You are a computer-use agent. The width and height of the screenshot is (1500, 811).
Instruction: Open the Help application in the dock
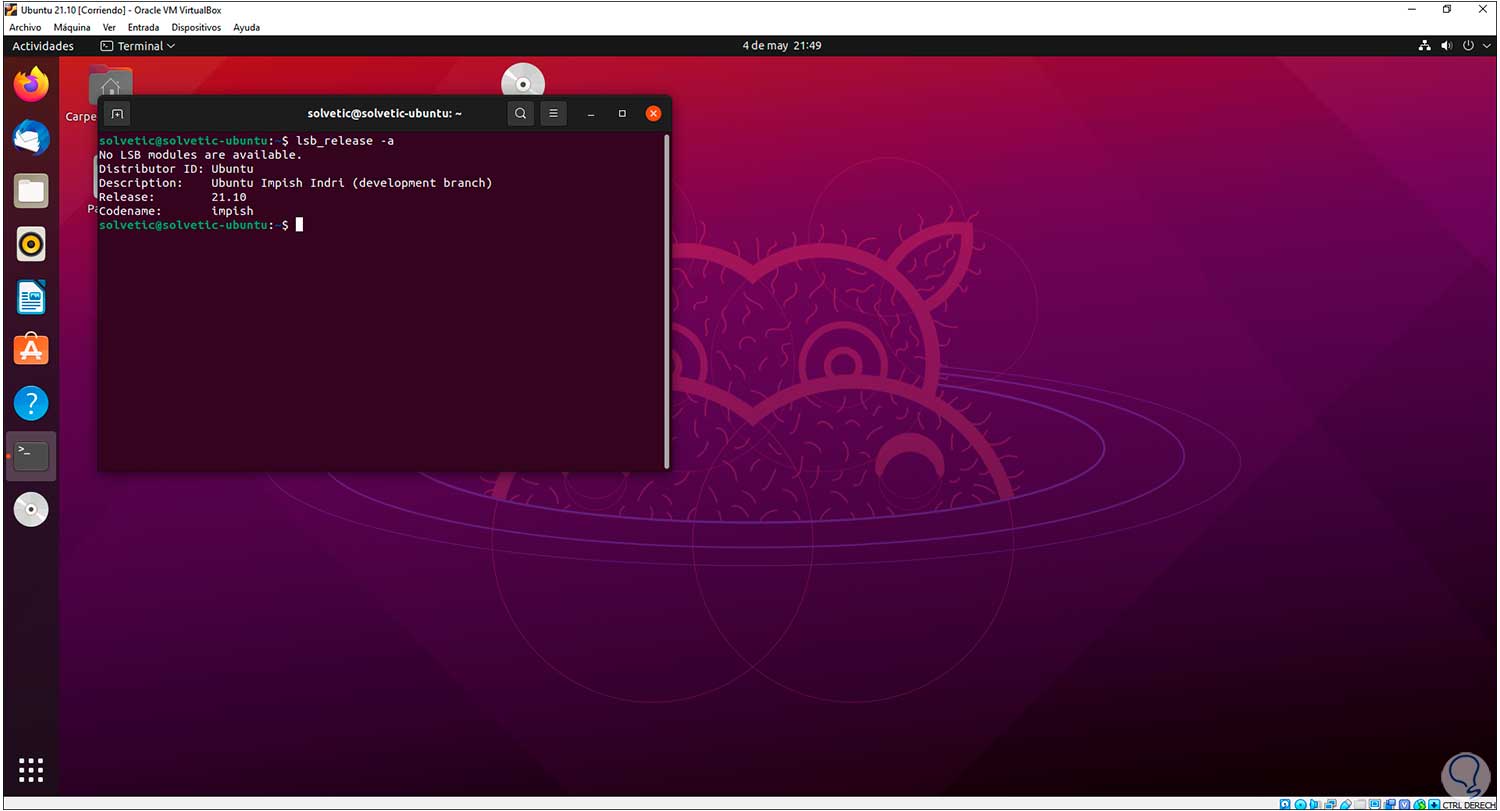pos(30,402)
